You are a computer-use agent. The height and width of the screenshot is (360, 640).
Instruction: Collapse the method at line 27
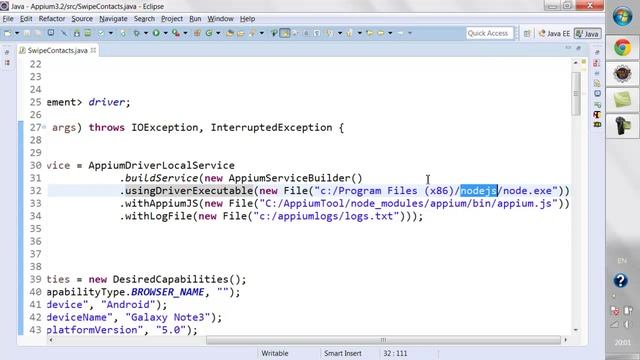[44, 127]
